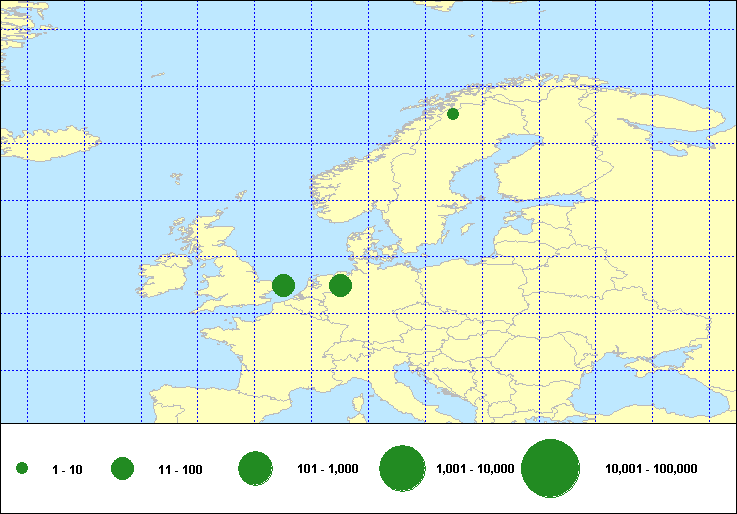
Task: Click the "1 - 10" legend label
Action: click(67, 470)
